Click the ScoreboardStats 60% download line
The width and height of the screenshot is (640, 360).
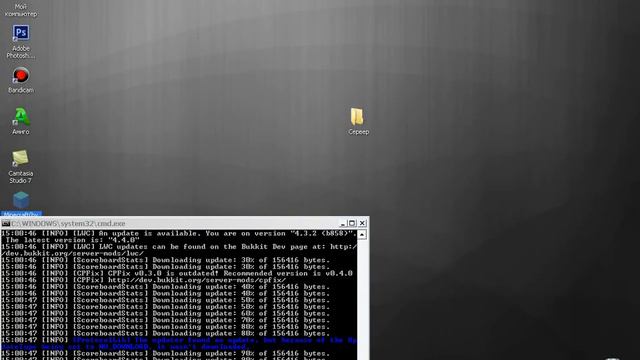point(165,313)
